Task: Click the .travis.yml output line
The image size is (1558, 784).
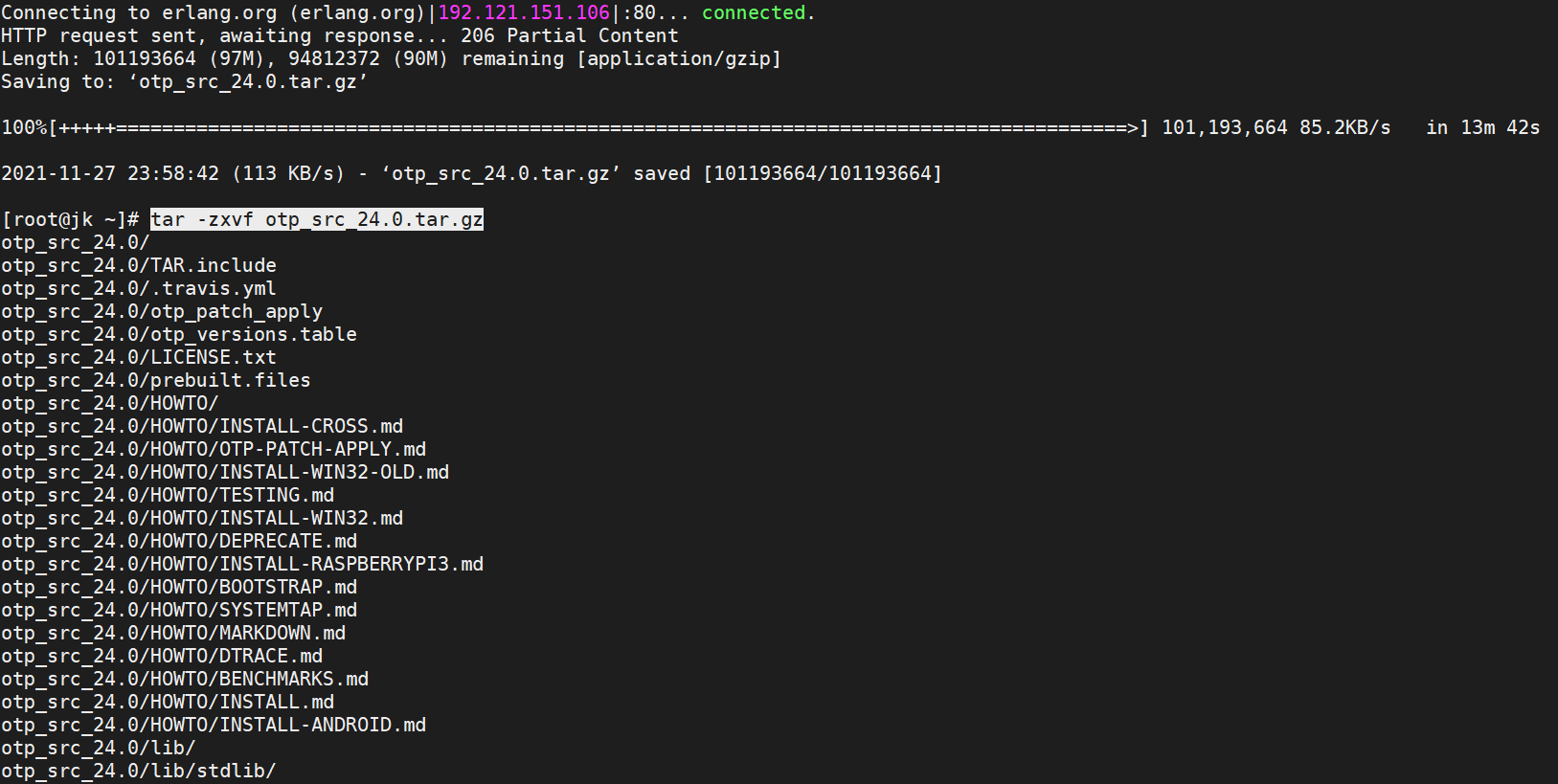Action: (139, 289)
